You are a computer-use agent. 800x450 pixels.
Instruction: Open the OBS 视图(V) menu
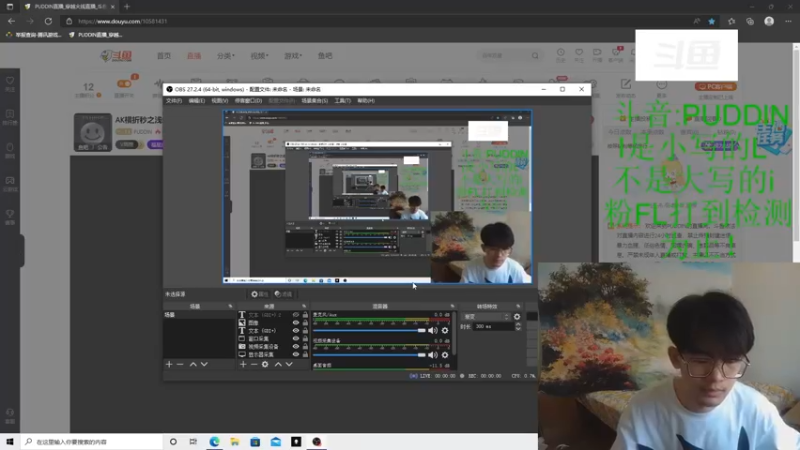(219, 101)
